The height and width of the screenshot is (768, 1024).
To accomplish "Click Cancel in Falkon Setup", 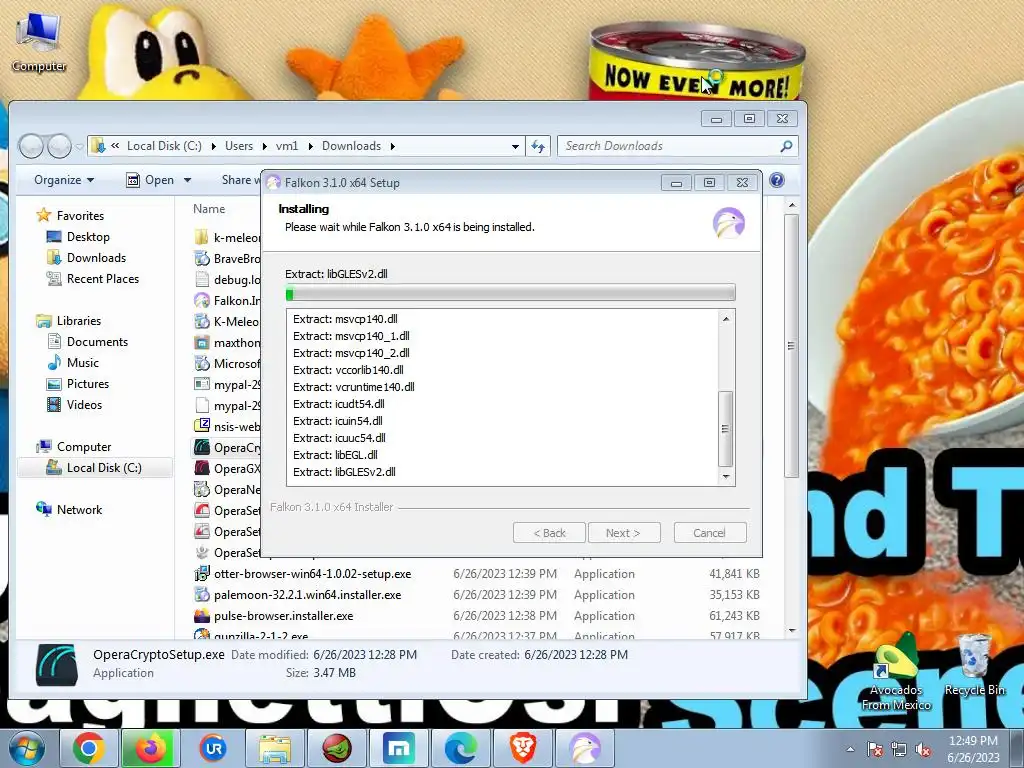I will [x=710, y=533].
